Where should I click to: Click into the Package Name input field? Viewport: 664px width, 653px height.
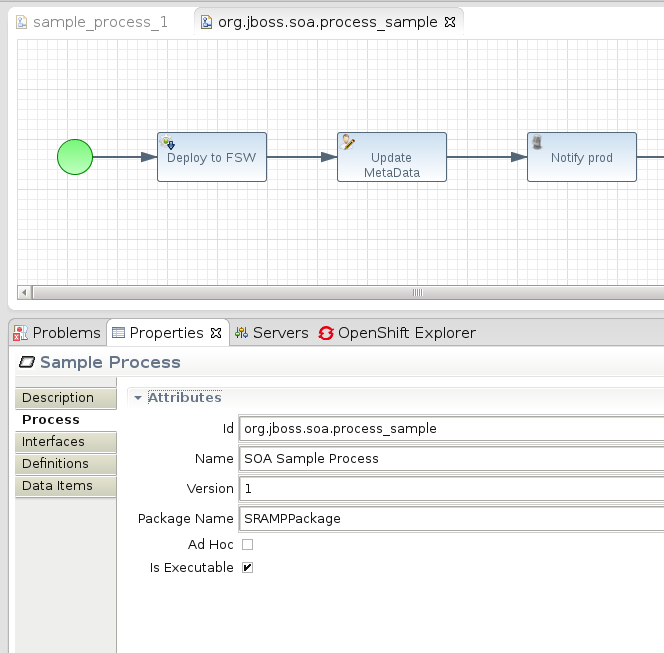pos(451,519)
